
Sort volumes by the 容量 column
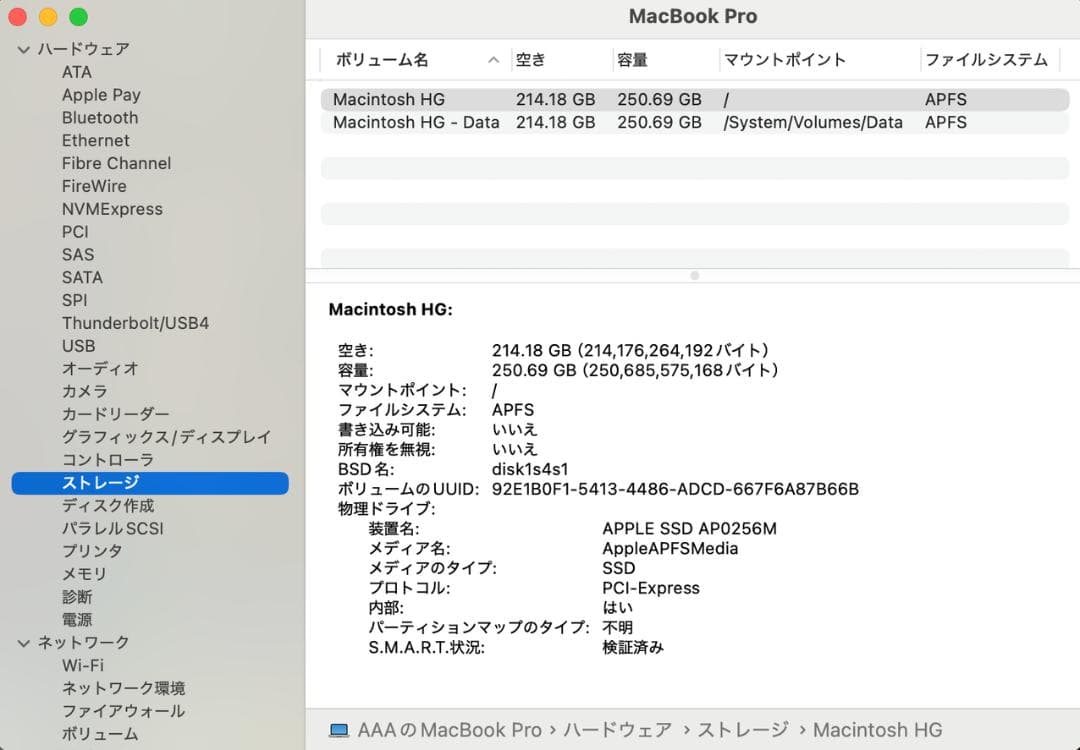[x=635, y=60]
